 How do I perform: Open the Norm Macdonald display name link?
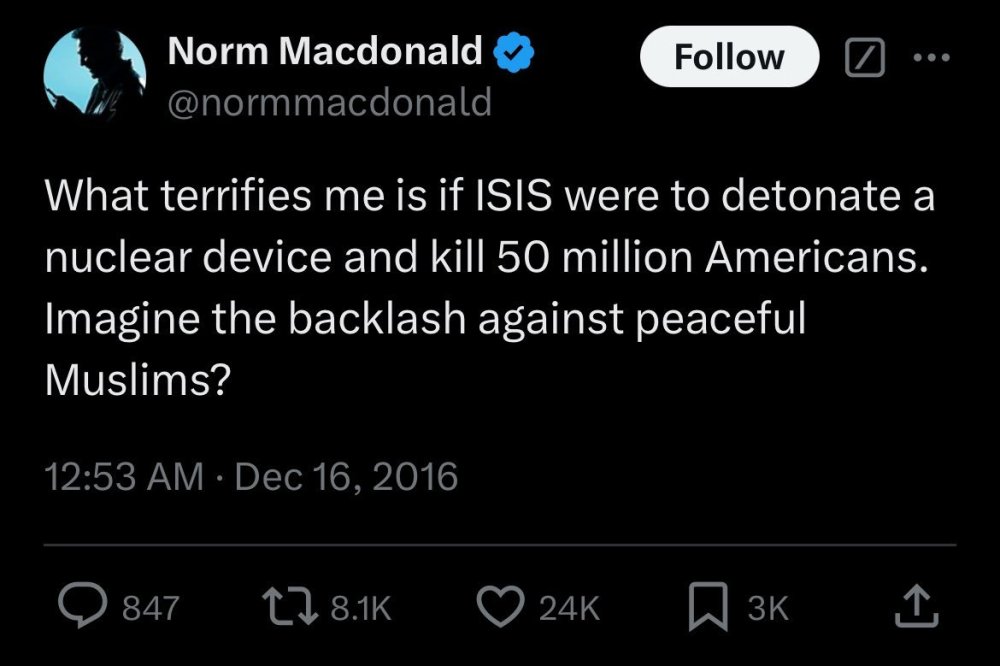pyautogui.click(x=326, y=51)
